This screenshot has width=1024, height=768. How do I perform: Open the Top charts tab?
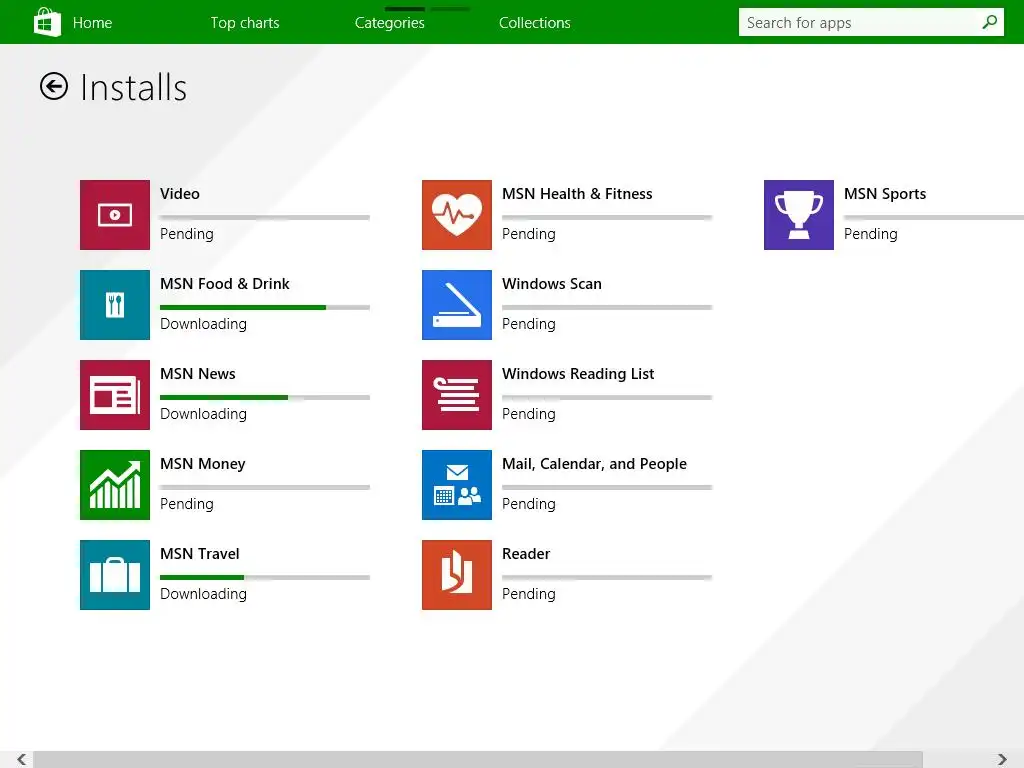[x=245, y=23]
